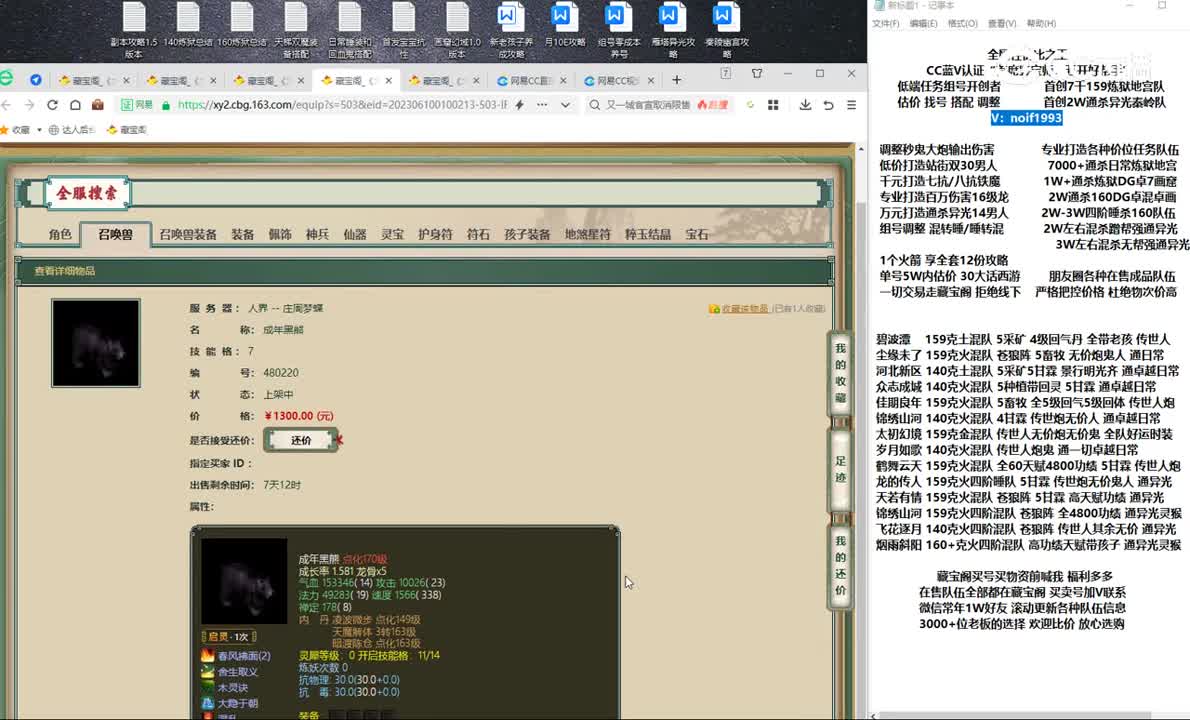Image resolution: width=1190 pixels, height=720 pixels.
Task: Click the browser home icon
Action: coord(75,105)
